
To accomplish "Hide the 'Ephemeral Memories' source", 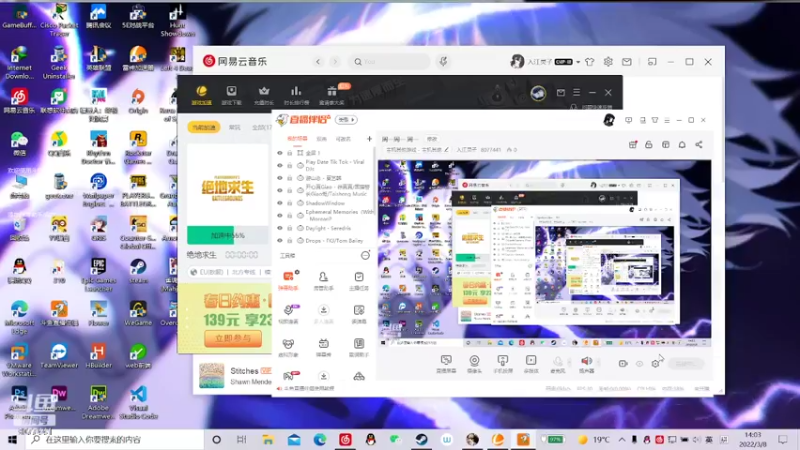I will tap(280, 215).
